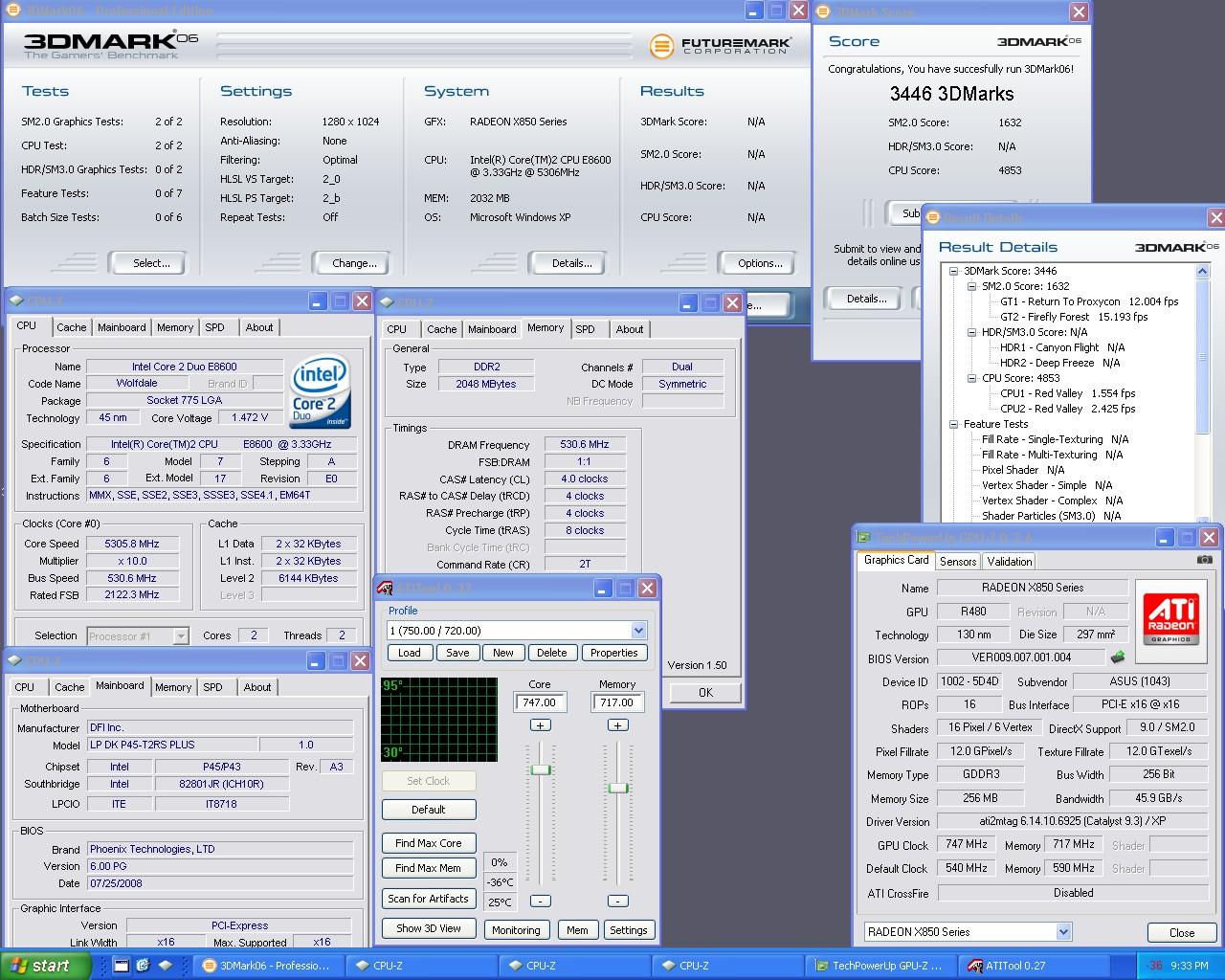
Task: Click the ATITool title bar icon
Action: point(385,588)
